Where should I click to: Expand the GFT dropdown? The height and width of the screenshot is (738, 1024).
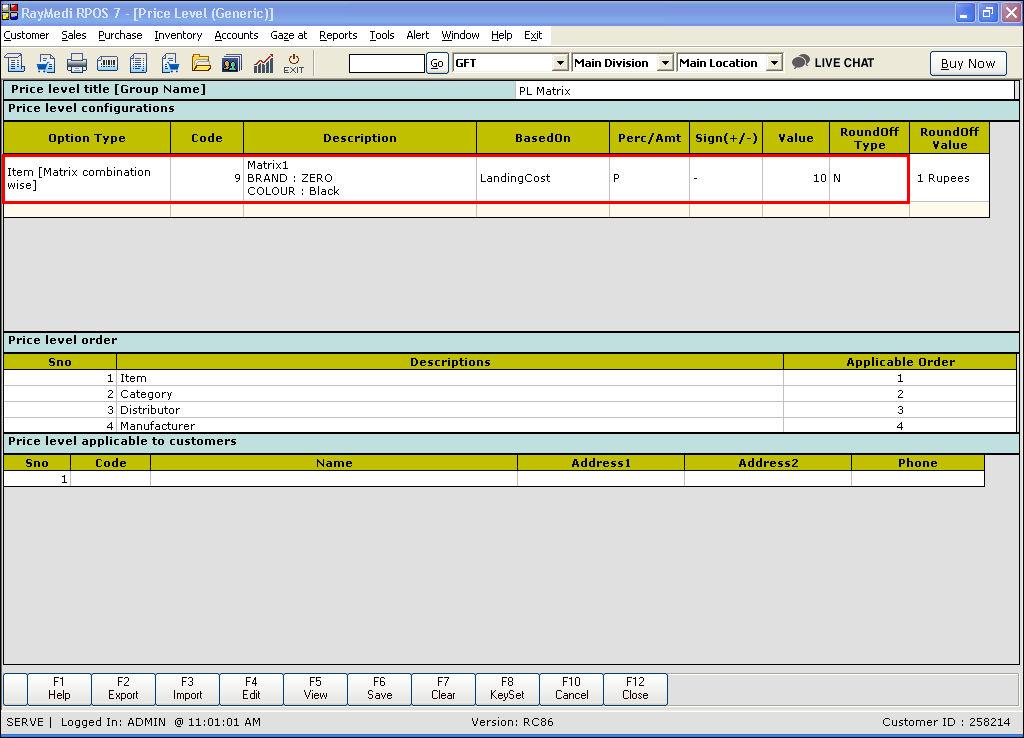coord(559,63)
